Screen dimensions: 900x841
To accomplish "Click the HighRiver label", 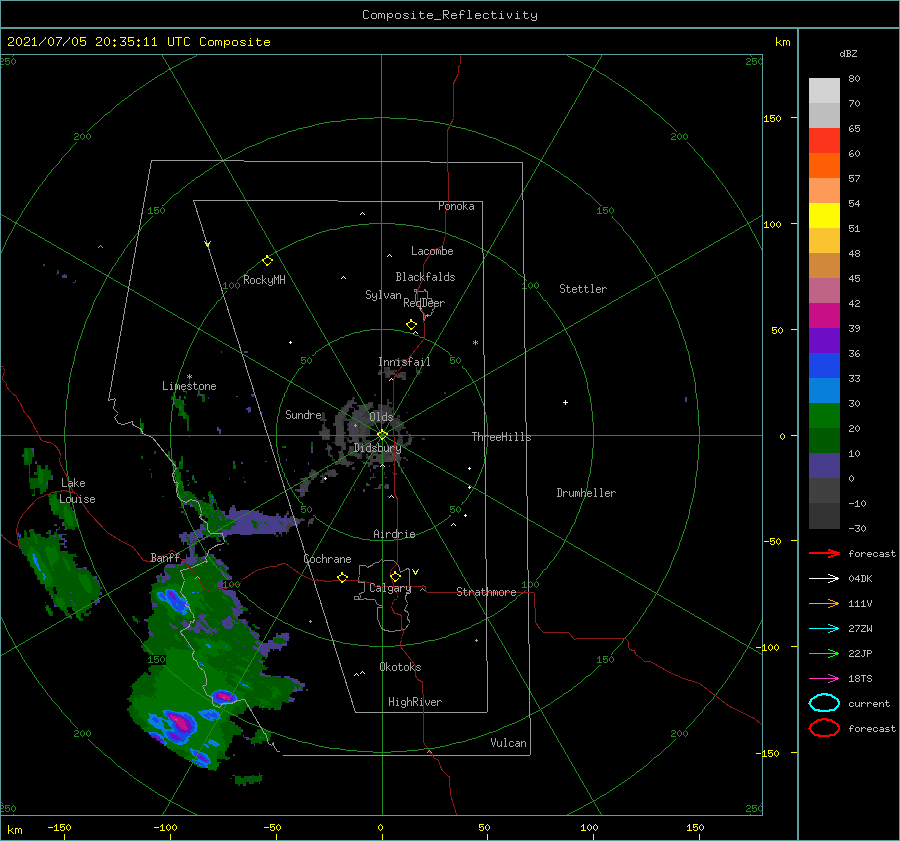I will (x=415, y=702).
